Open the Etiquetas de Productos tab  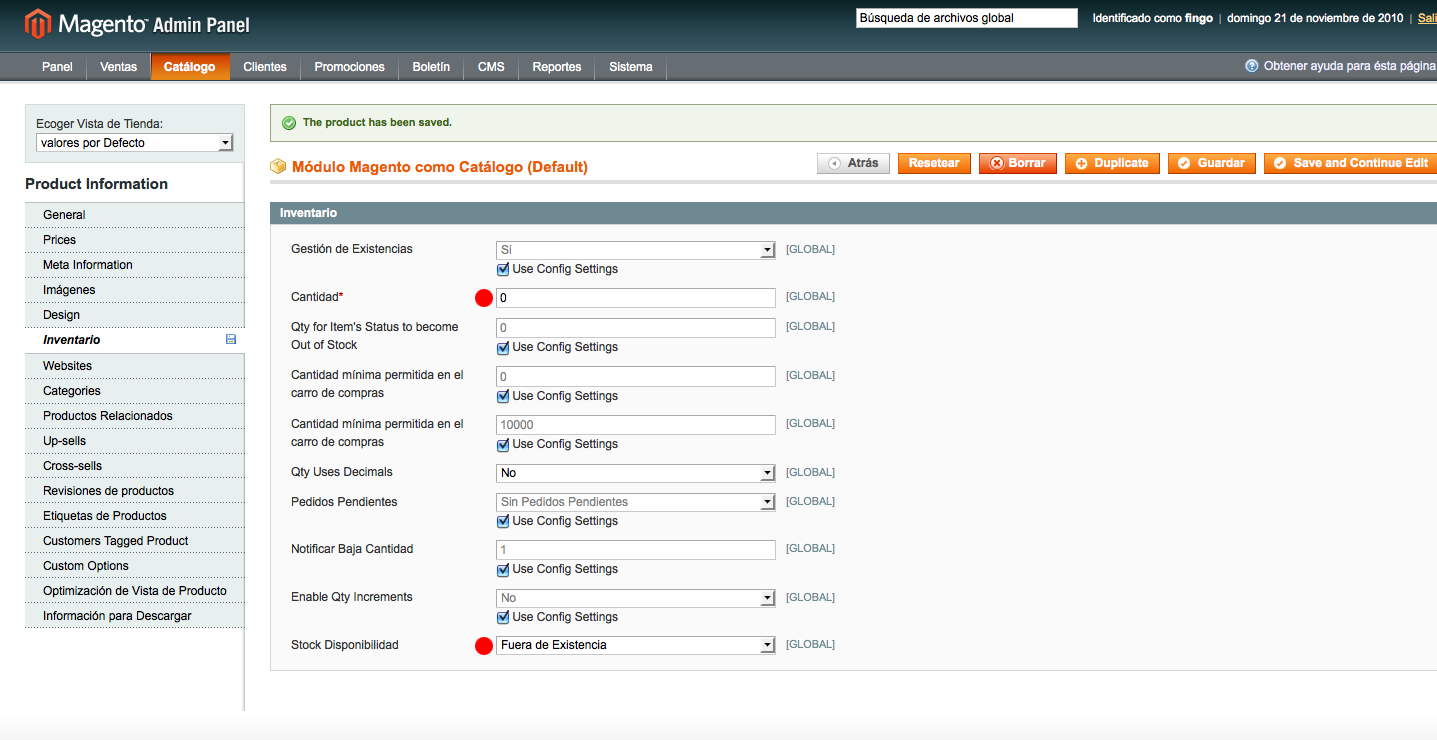pos(134,516)
